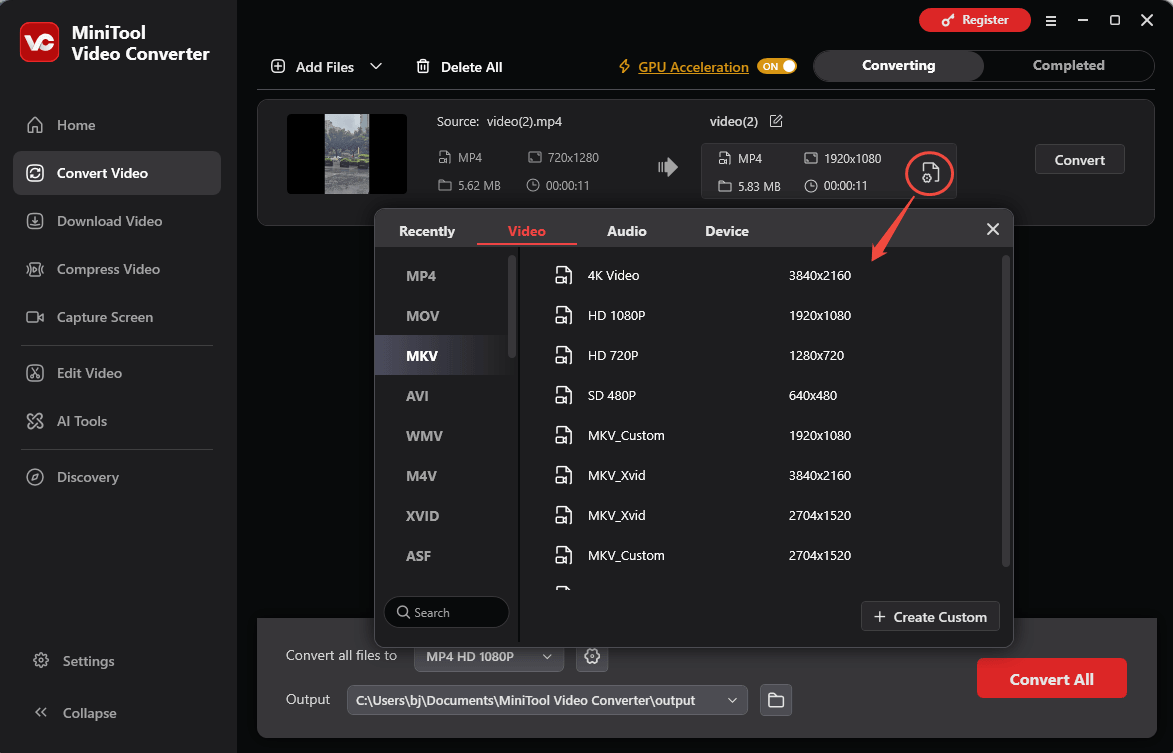Toggle GPU Acceleration switch off

[777, 67]
